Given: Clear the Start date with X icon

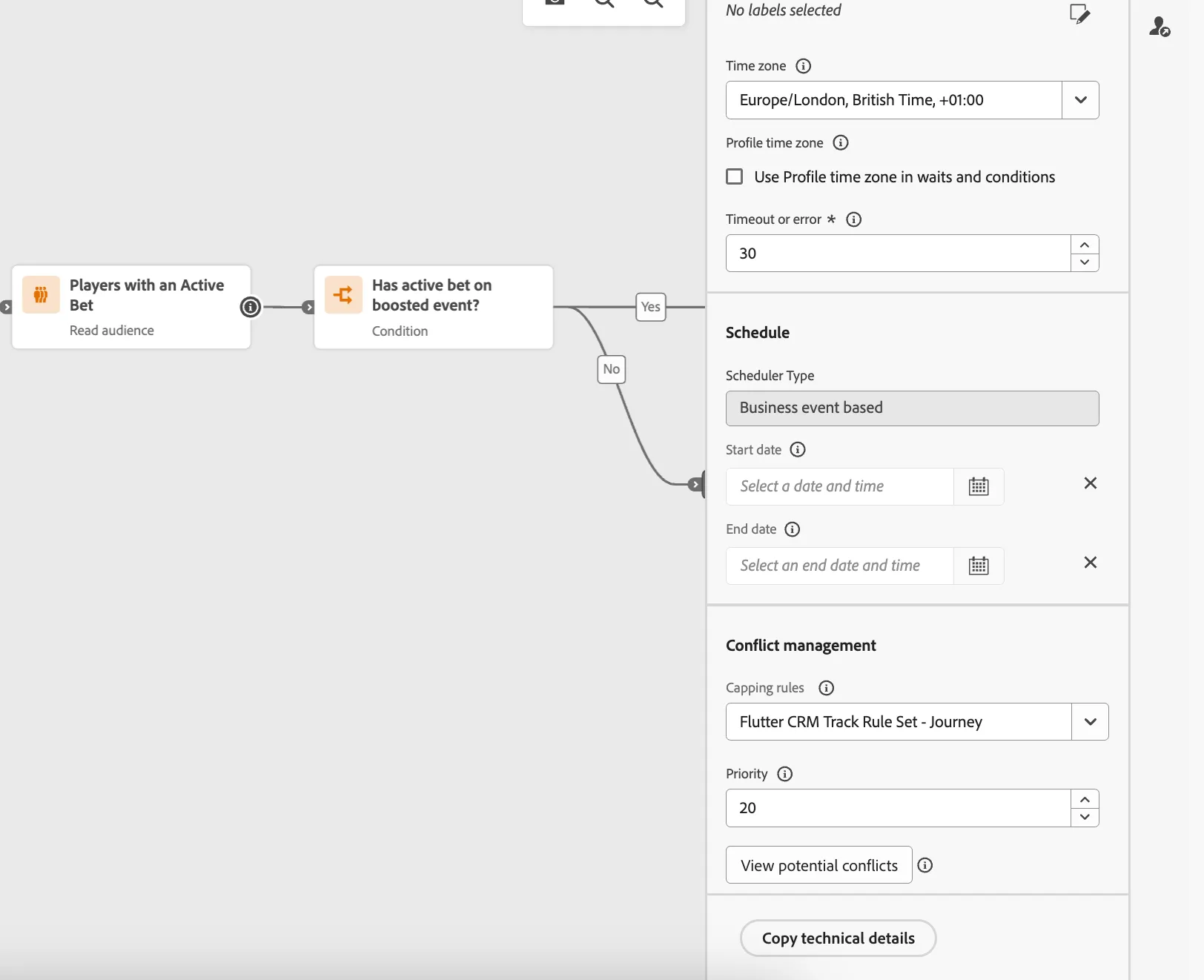Looking at the screenshot, I should point(1091,483).
